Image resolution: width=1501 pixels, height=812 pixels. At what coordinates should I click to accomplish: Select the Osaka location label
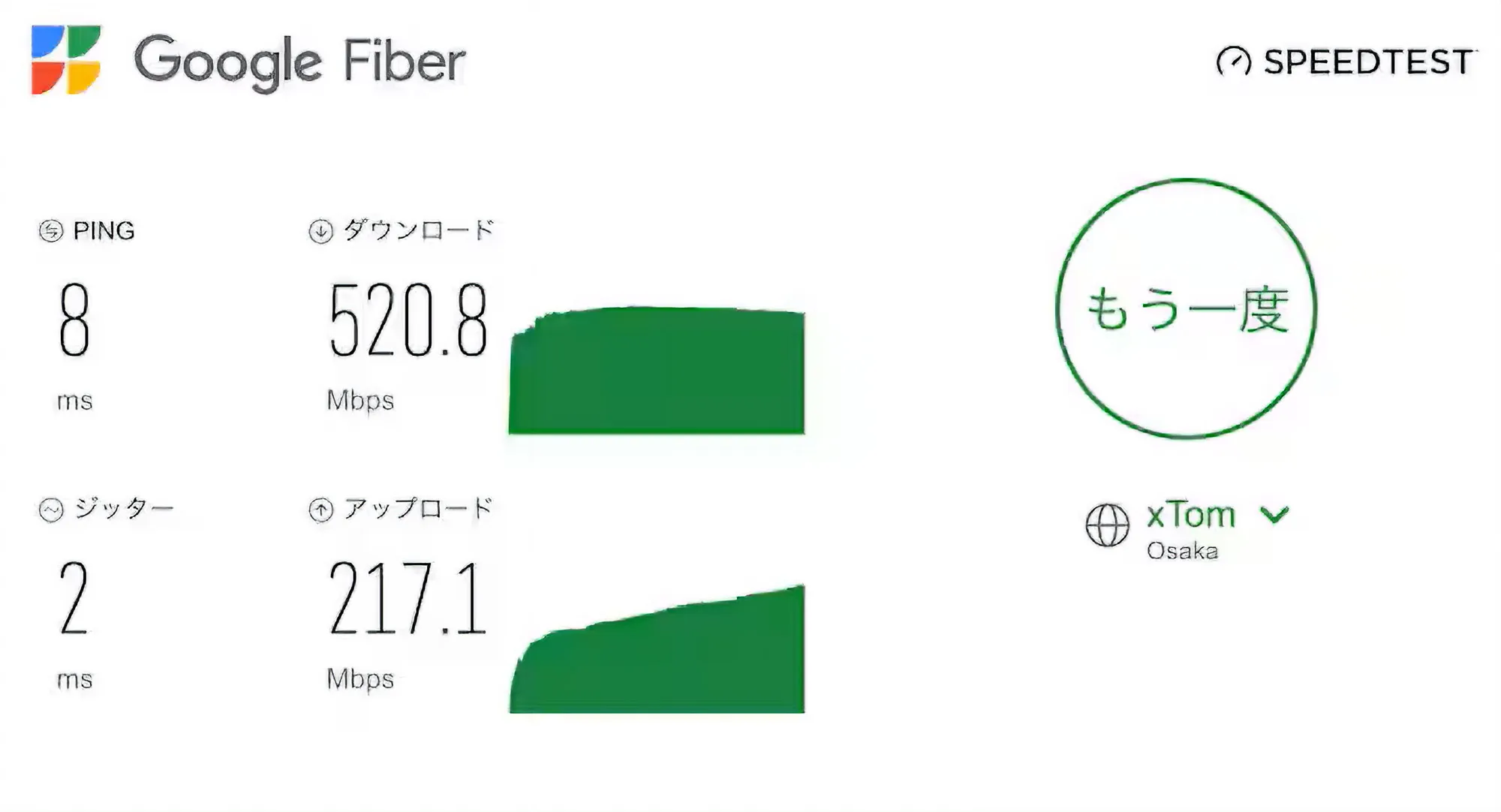(x=1184, y=552)
